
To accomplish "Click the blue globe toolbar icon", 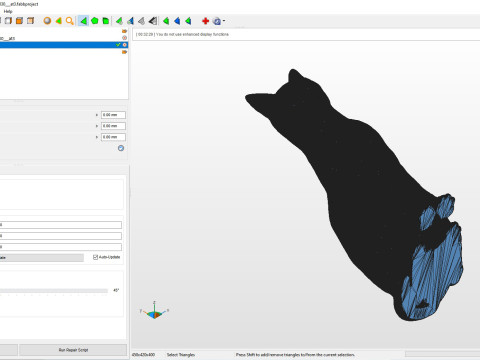I will click(217, 21).
